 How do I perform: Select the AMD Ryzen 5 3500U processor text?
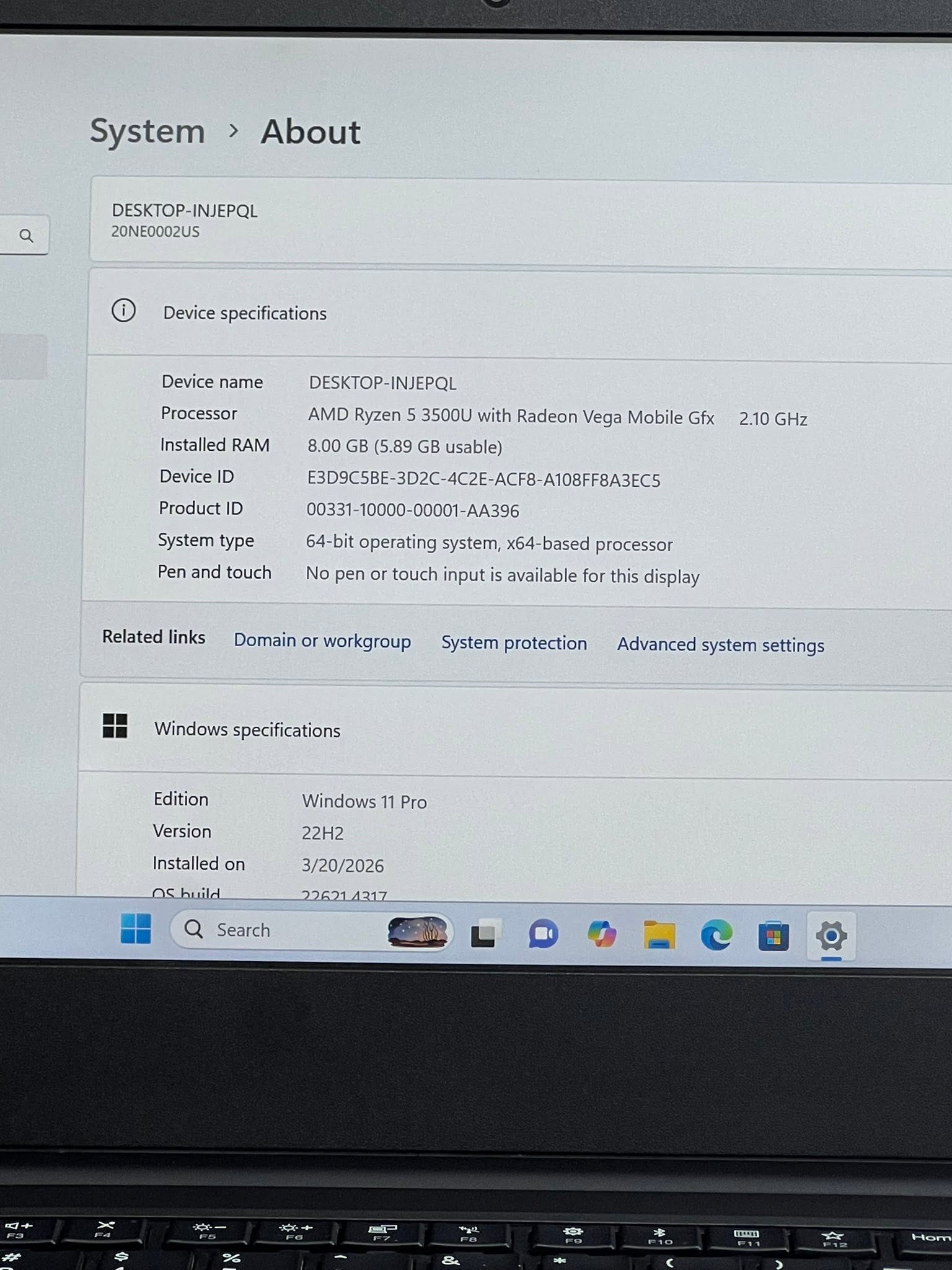click(x=511, y=416)
